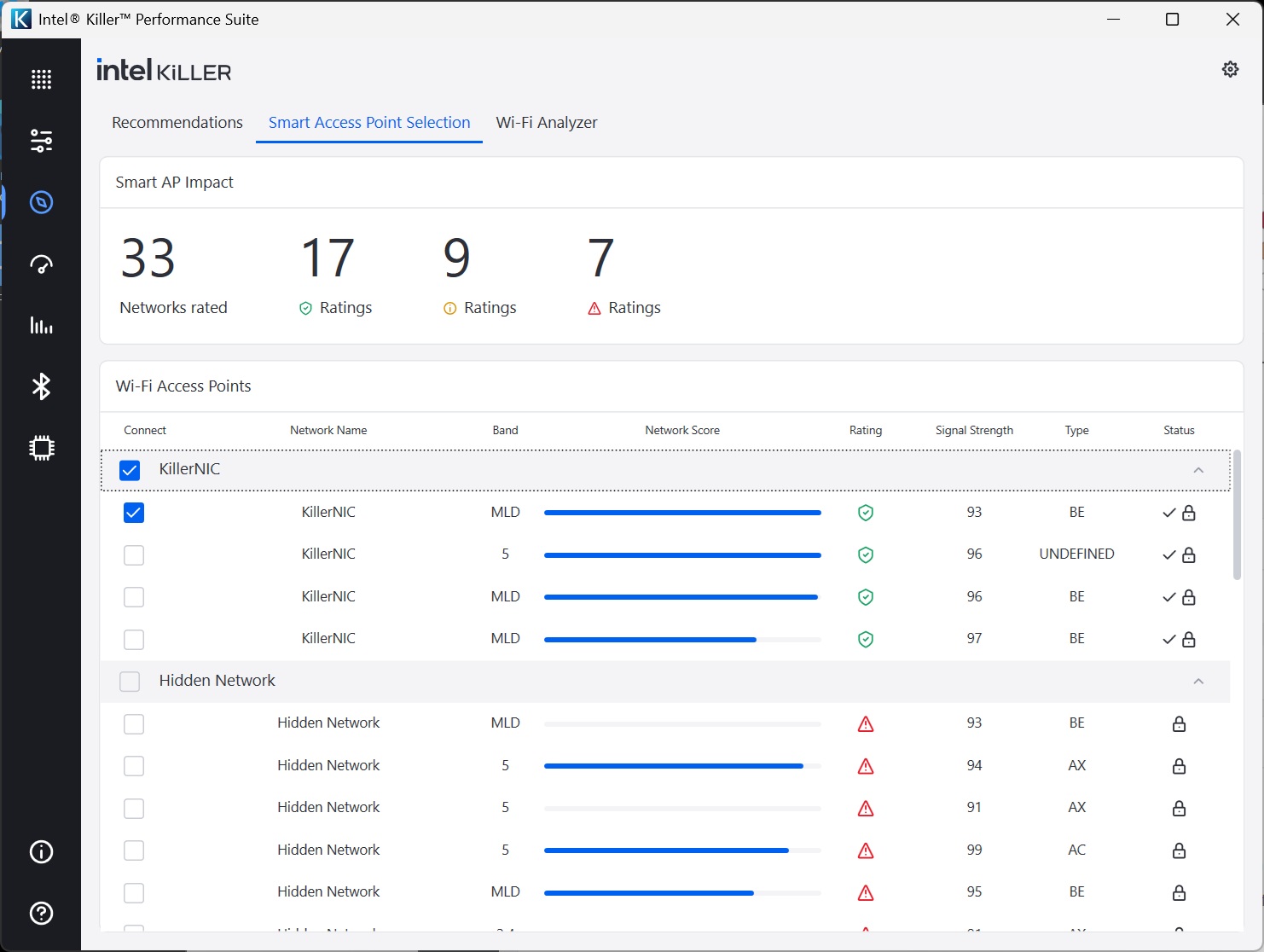
Task: Check the KillerNIC band 5 UNDEFINED row checkbox
Action: pyautogui.click(x=134, y=555)
